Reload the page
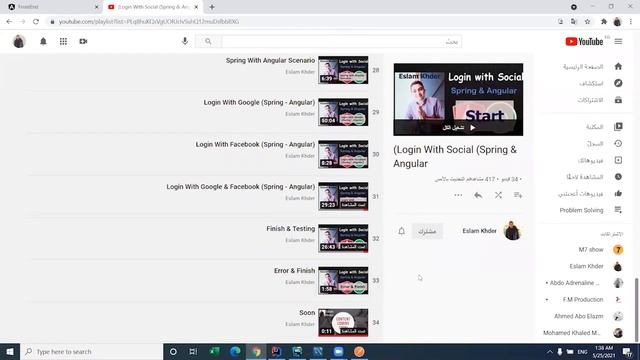Screen dimensions: 640x360 (36, 22)
